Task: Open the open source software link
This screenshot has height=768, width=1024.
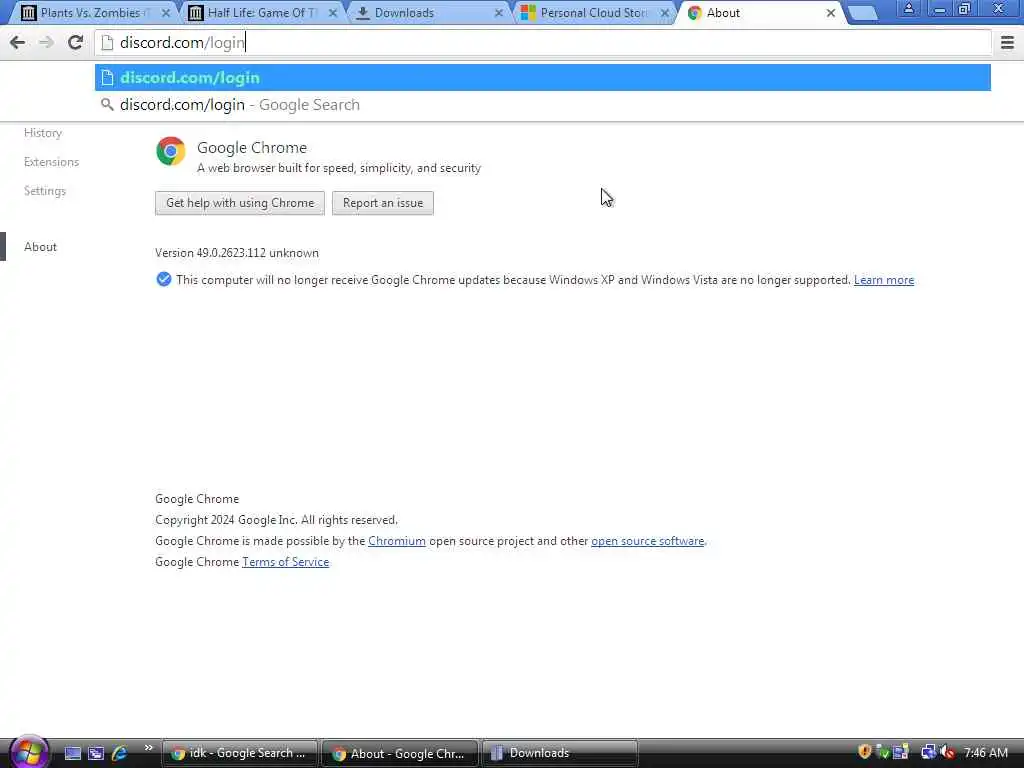Action: click(x=647, y=541)
